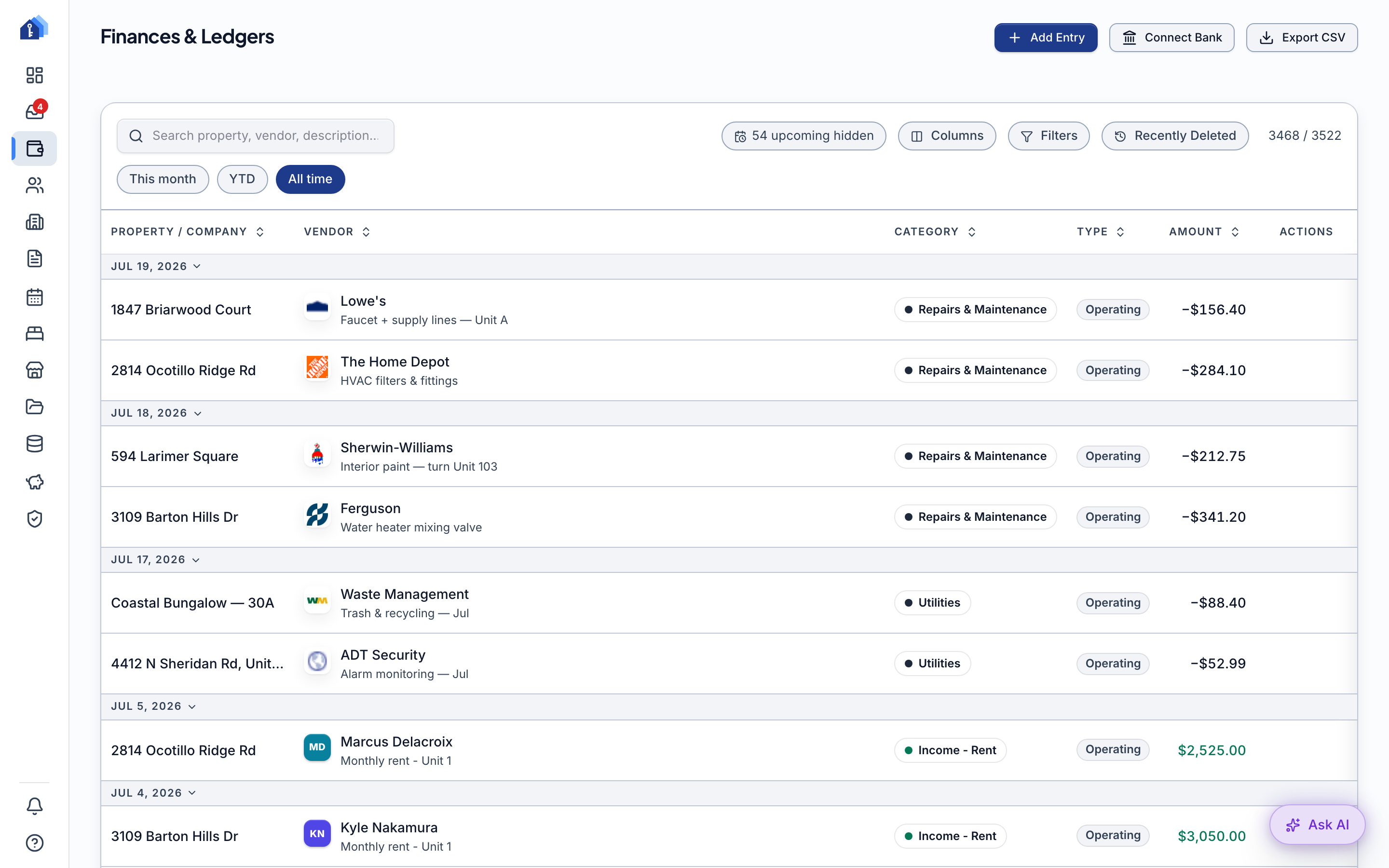Open the document file icon in sidebar
This screenshot has width=1389, height=868.
pos(34,259)
